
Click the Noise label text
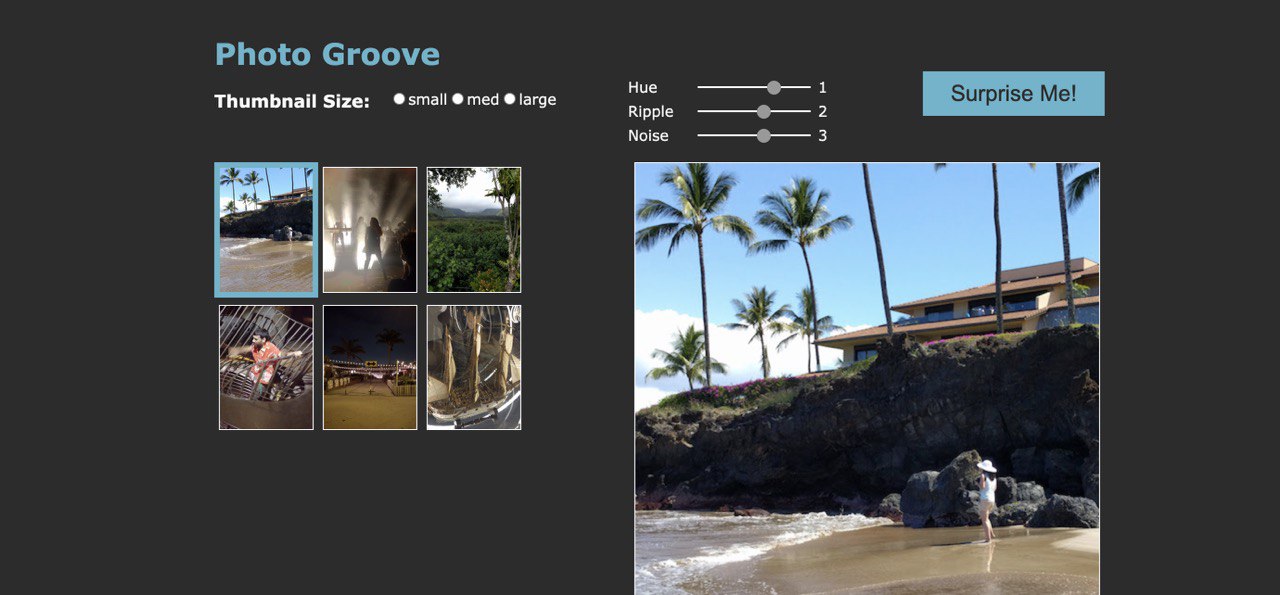(x=648, y=136)
